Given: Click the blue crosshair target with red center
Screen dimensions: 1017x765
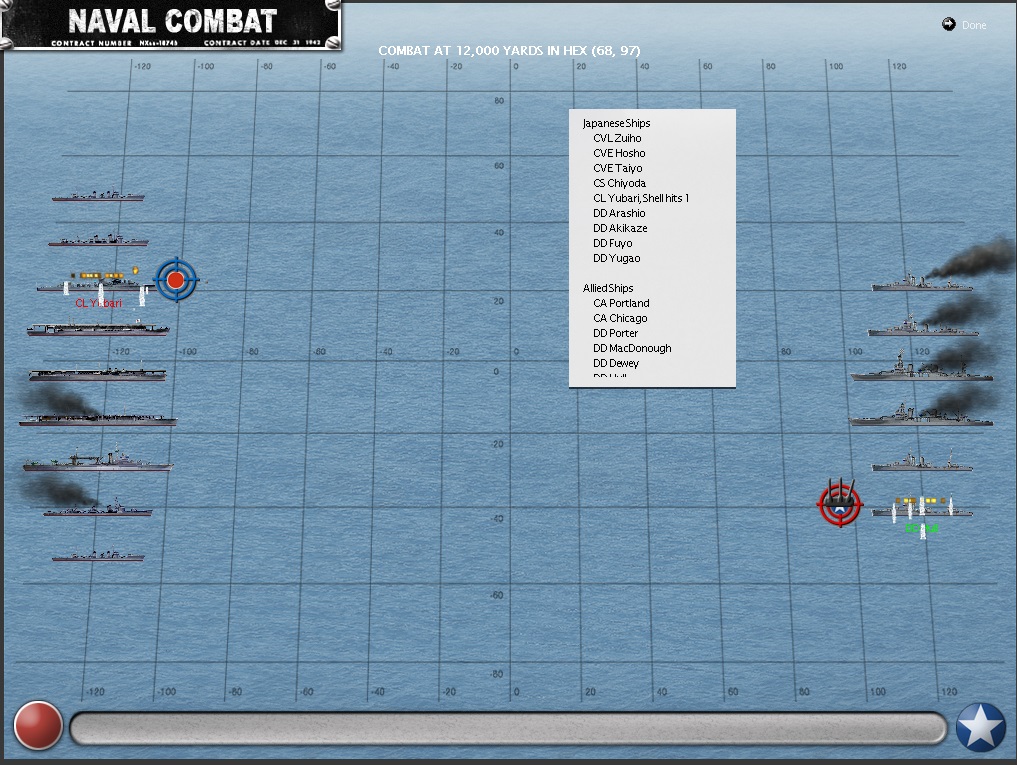Looking at the screenshot, I should (176, 280).
